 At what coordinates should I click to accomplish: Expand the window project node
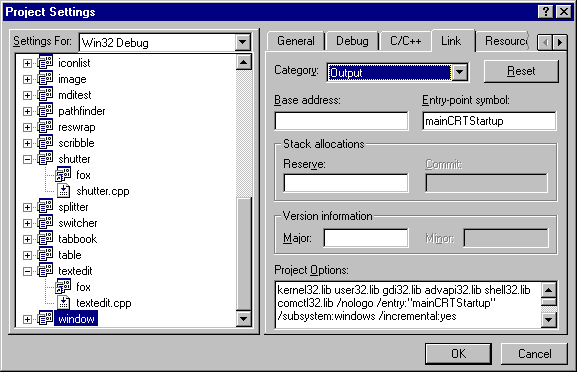[x=27, y=319]
